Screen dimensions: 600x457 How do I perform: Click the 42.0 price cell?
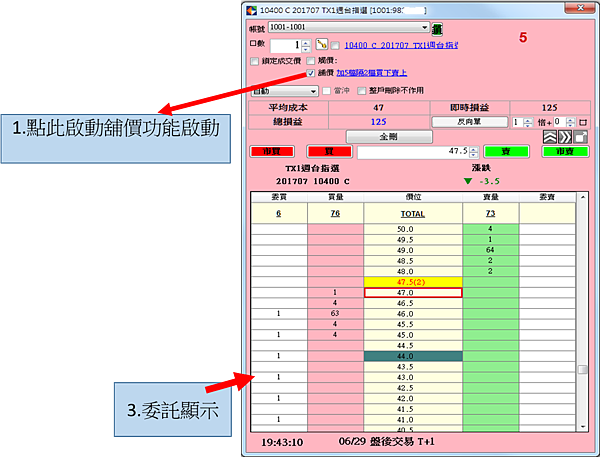pos(413,398)
